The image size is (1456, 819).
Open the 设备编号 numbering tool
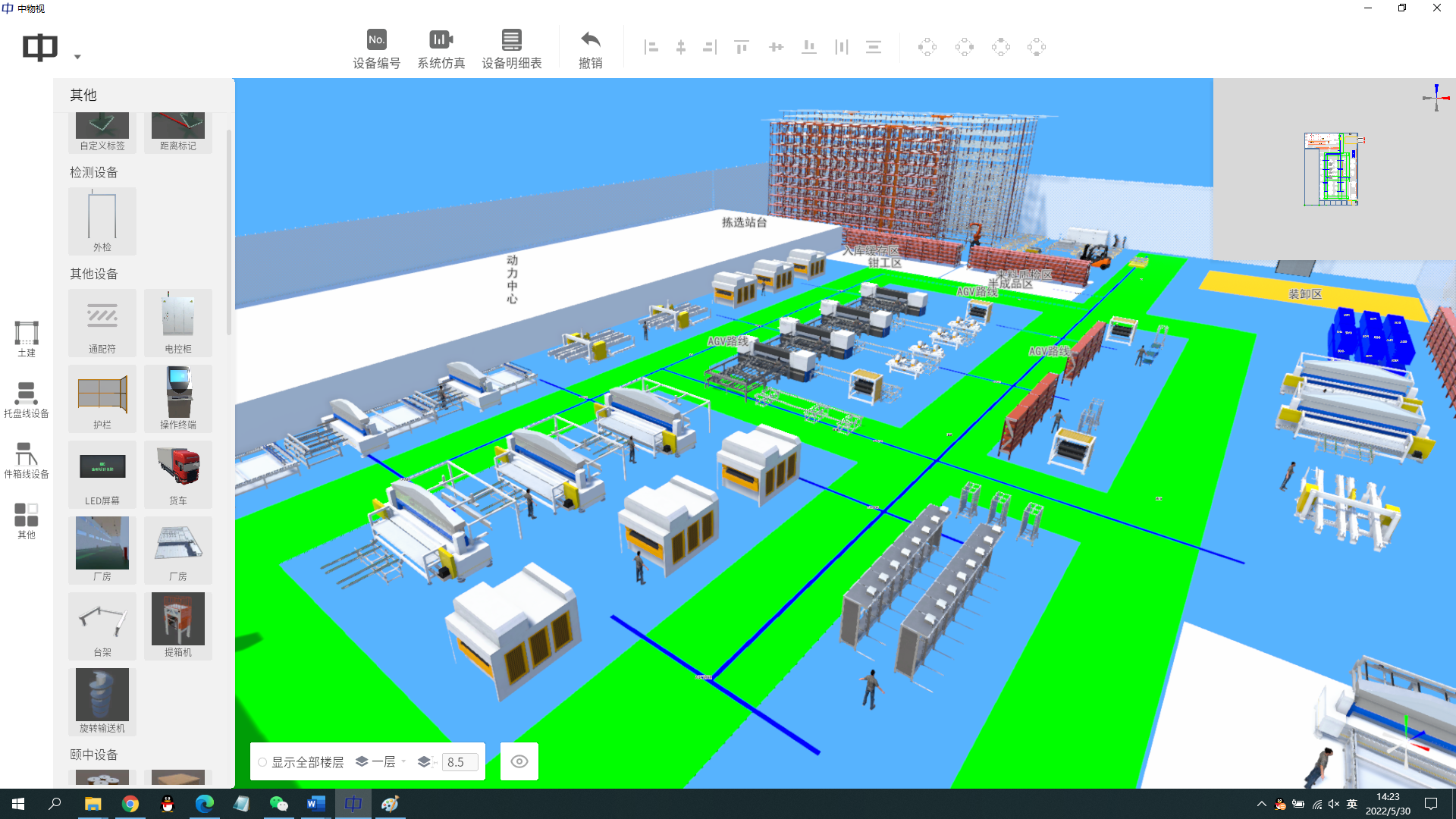[x=376, y=49]
